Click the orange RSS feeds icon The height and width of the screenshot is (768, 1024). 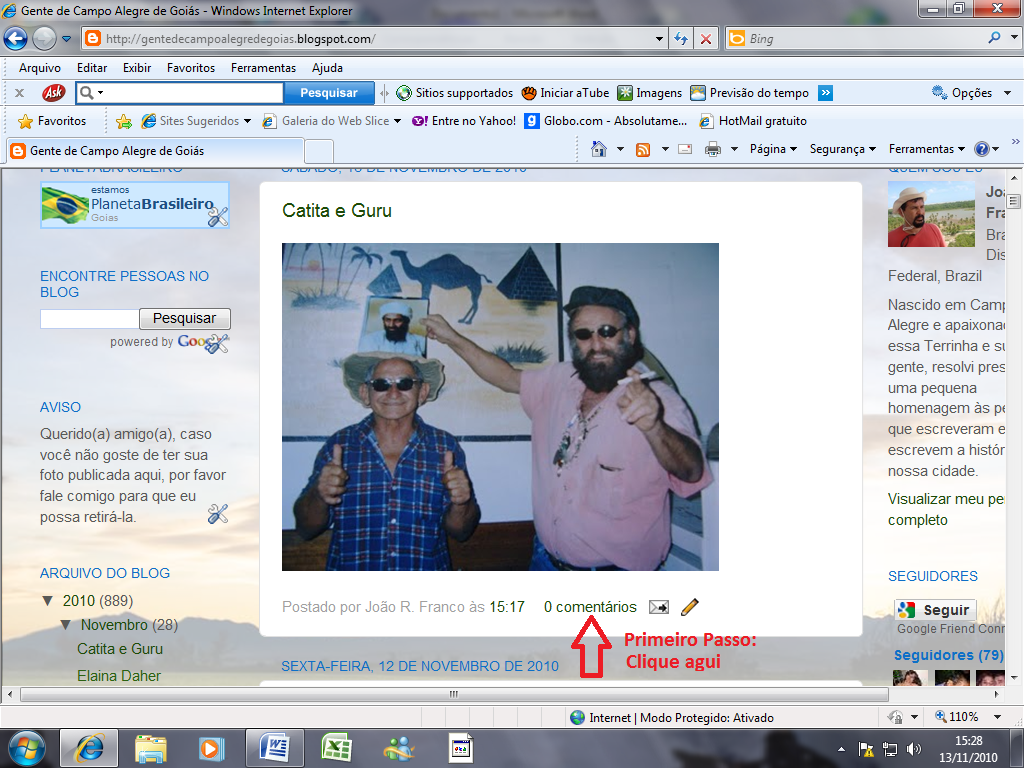tap(643, 150)
